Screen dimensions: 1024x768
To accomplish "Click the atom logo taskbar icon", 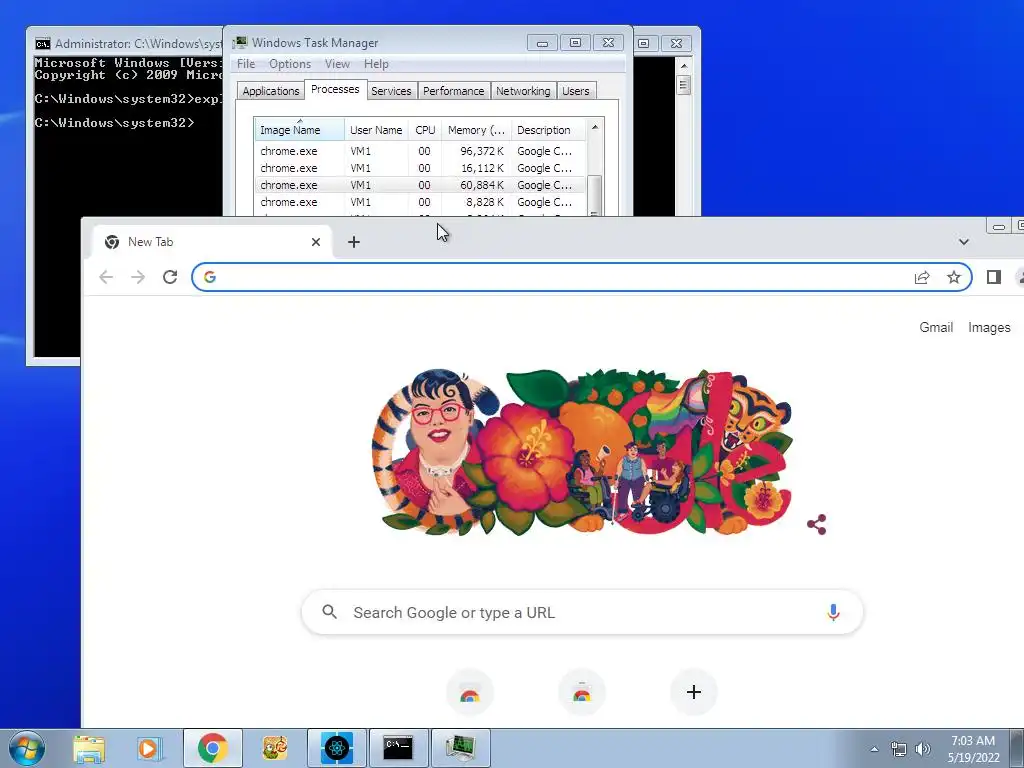I will [337, 748].
